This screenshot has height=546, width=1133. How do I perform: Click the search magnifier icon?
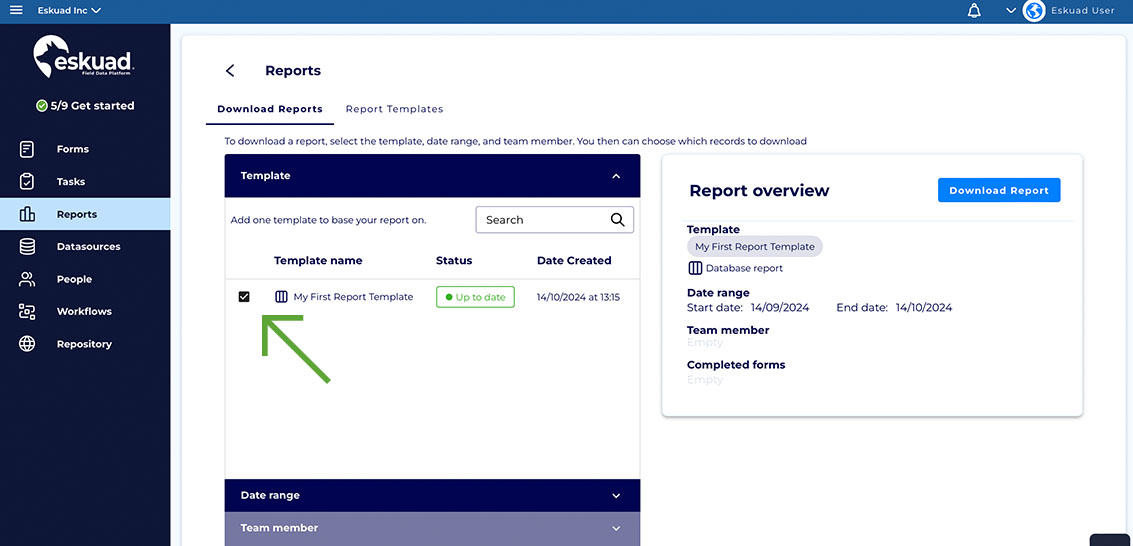pyautogui.click(x=618, y=220)
